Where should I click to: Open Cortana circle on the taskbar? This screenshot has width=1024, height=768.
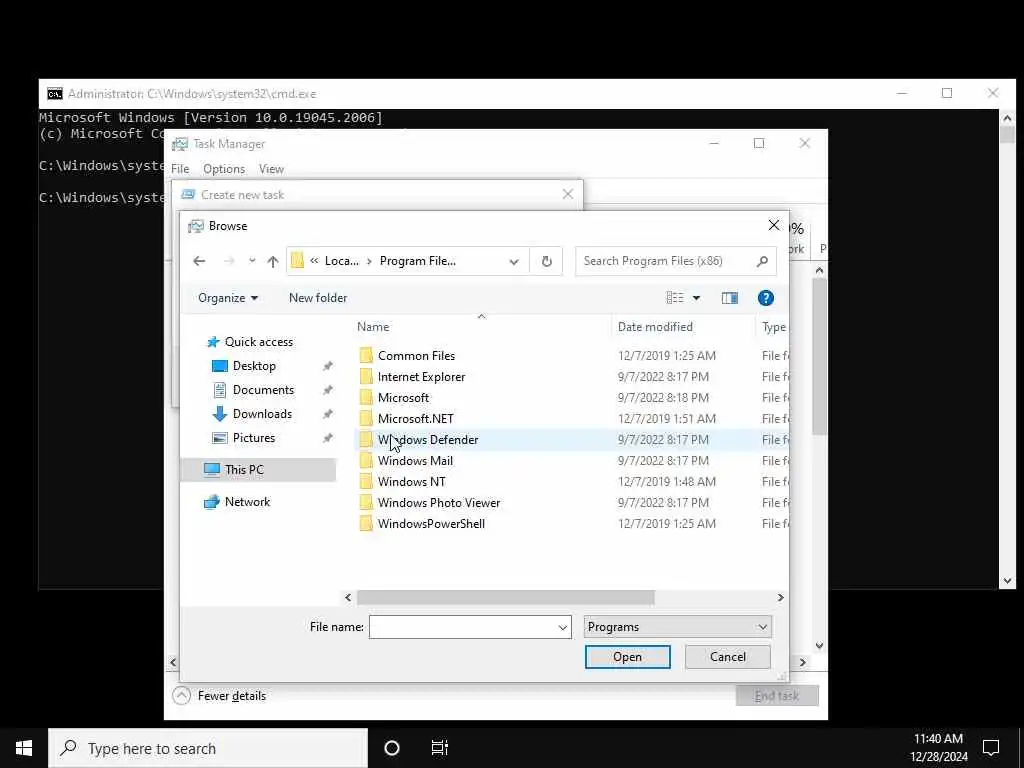pyautogui.click(x=392, y=748)
